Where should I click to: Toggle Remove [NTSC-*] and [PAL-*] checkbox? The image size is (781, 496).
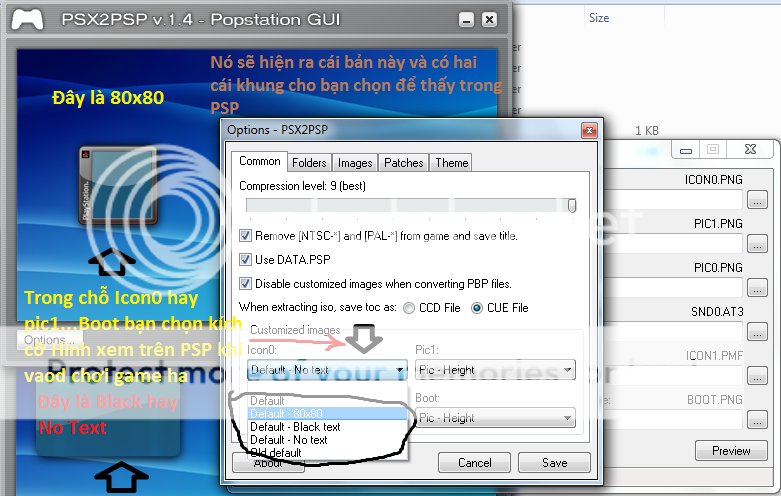(245, 236)
